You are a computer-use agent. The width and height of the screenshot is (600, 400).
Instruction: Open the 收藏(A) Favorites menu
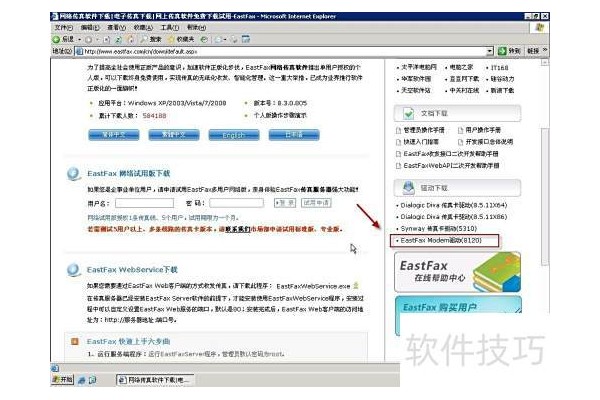pos(143,28)
